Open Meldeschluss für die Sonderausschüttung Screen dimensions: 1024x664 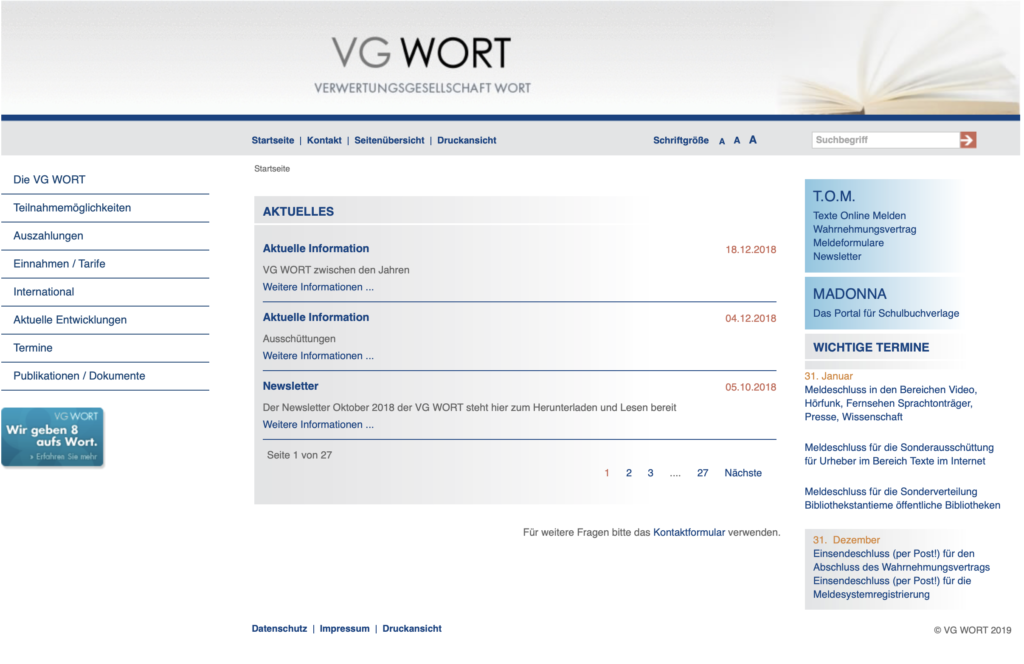click(899, 454)
